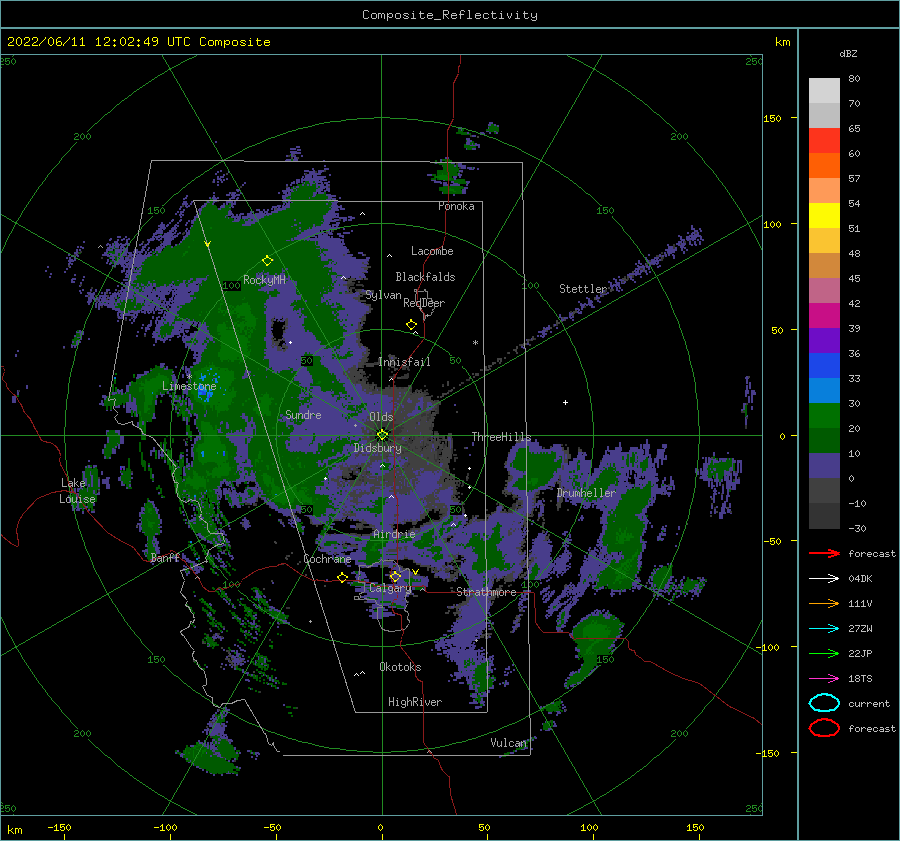This screenshot has height=841, width=900.
Task: Click the Lake Louise label
Action: [78, 491]
